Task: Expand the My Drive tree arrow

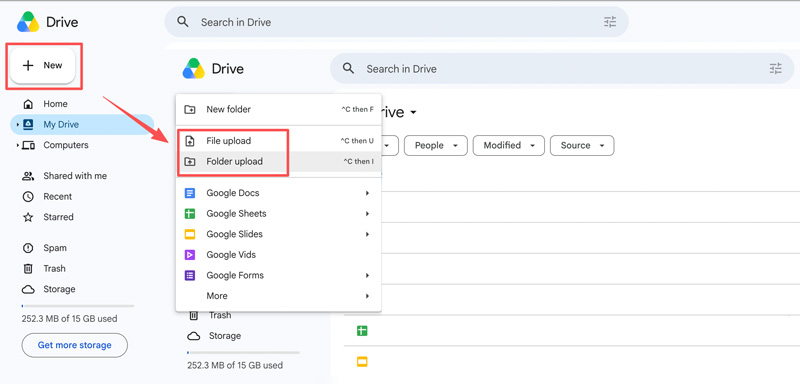Action: (17, 124)
